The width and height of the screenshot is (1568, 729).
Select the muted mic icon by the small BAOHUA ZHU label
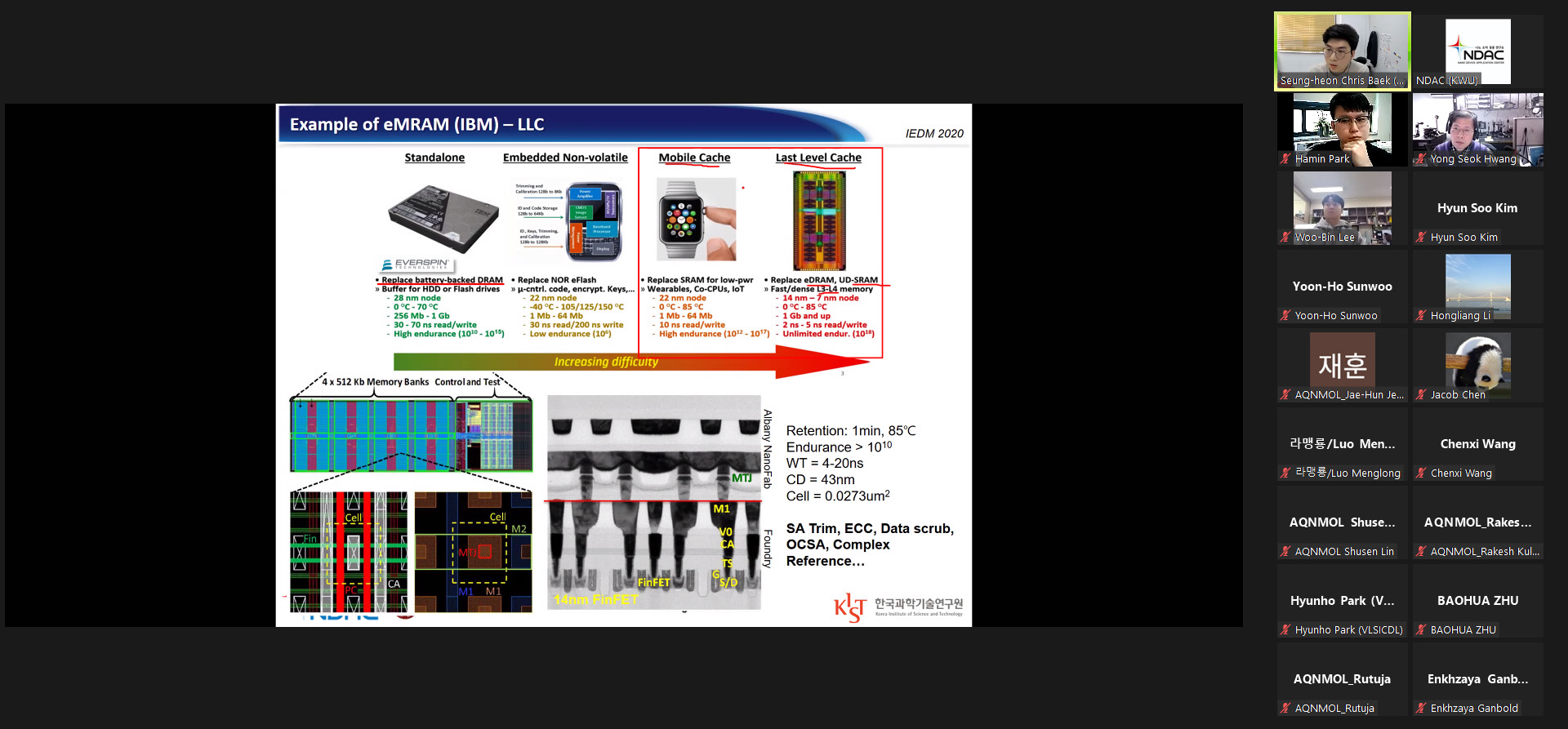(x=1422, y=630)
